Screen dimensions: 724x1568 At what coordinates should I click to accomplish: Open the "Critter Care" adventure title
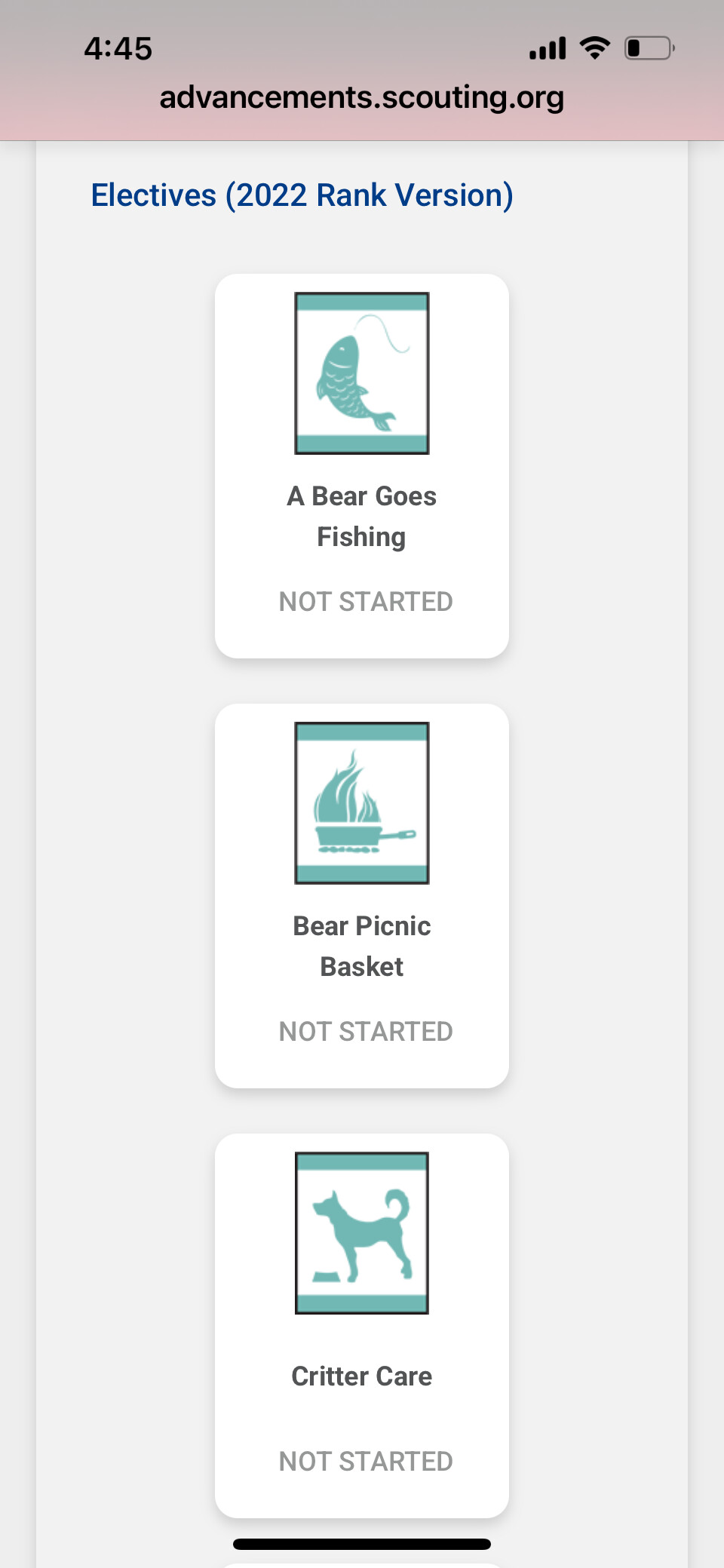coord(362,1376)
